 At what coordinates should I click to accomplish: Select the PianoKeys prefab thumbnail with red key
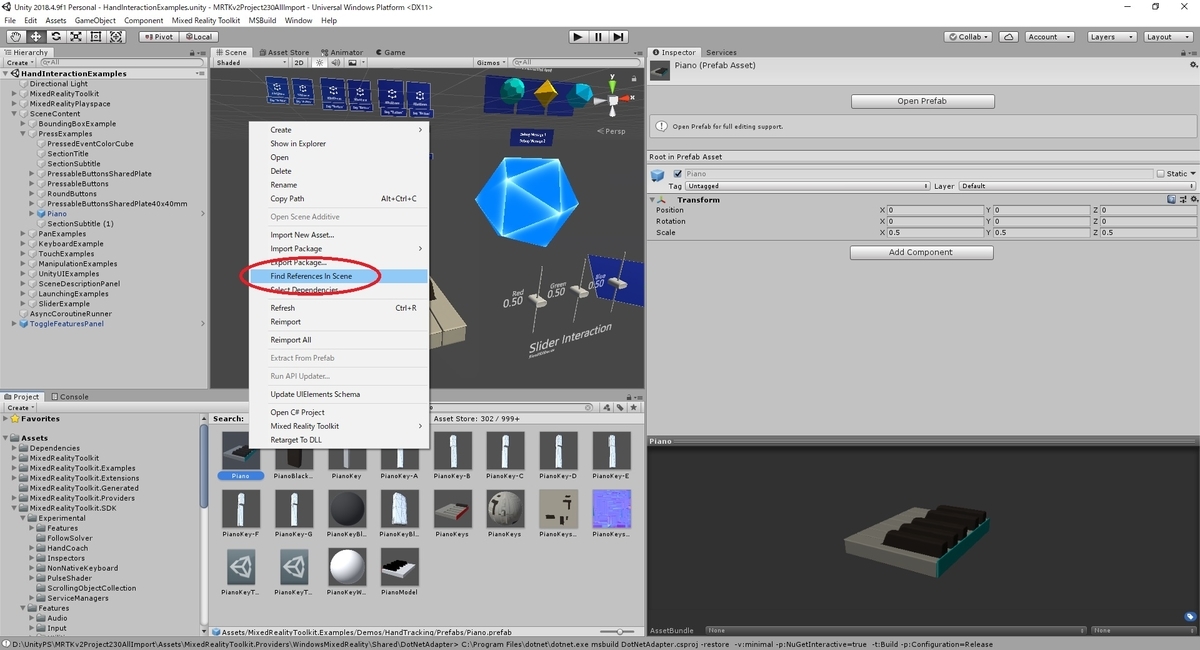tap(453, 509)
